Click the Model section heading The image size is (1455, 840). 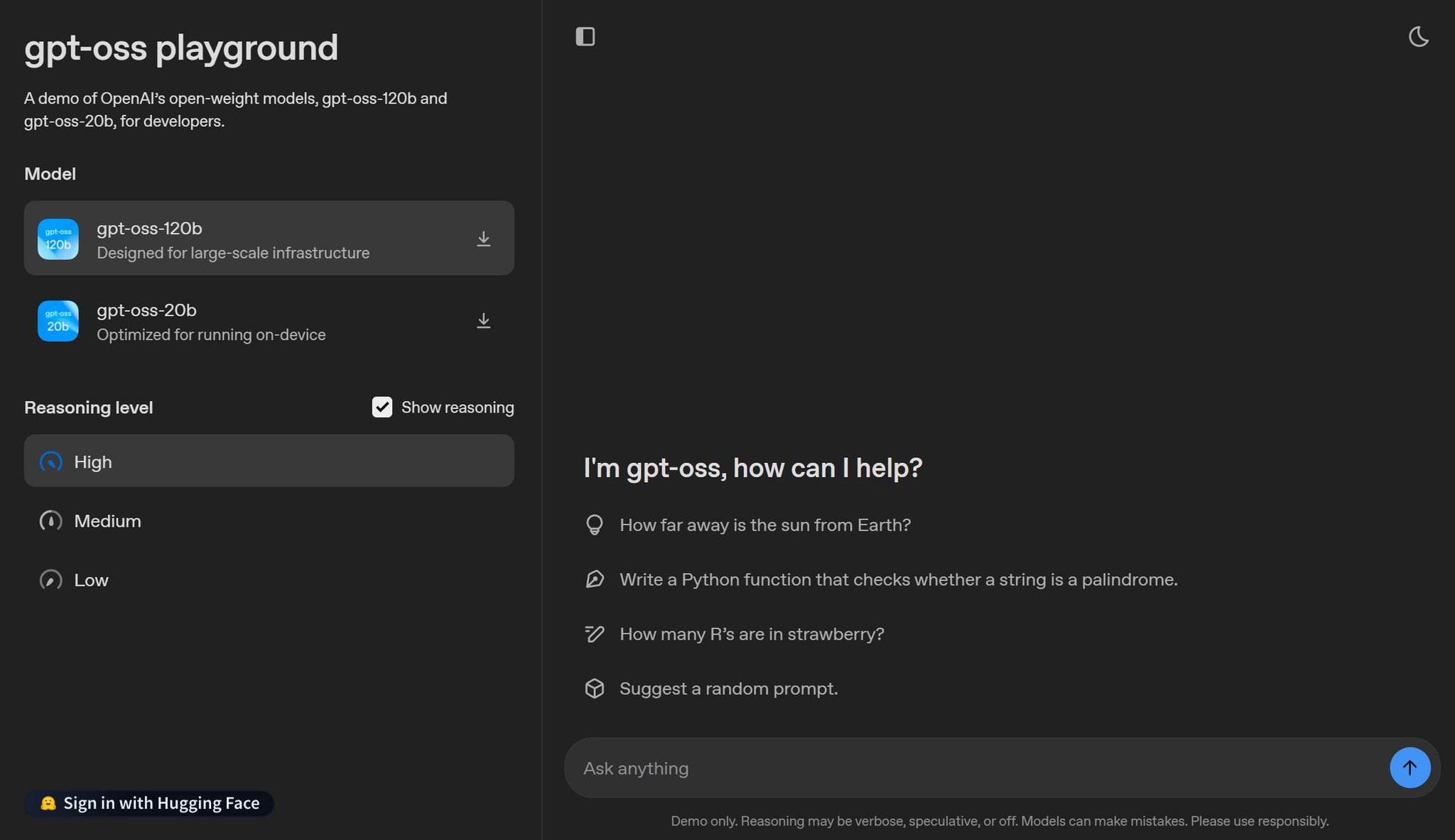pos(50,174)
